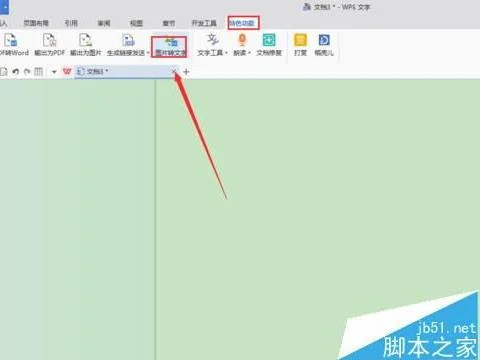Close the 文档1 document tab
The width and height of the screenshot is (480, 360).
tap(174, 71)
